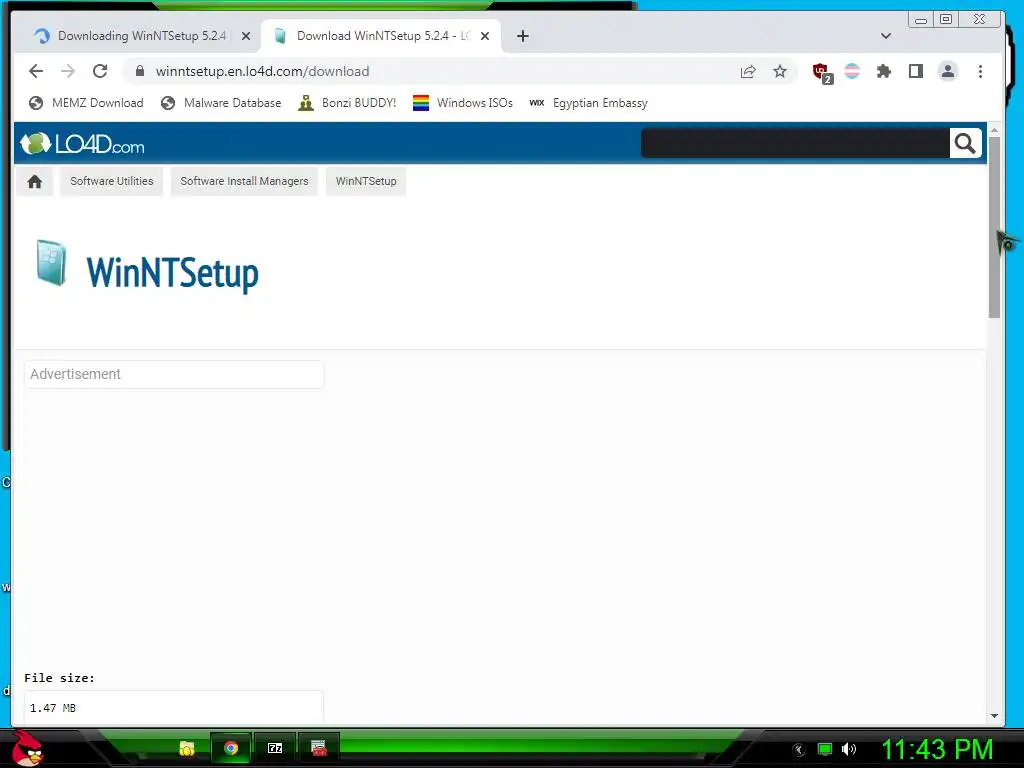Click the Chrome taskbar icon
The width and height of the screenshot is (1024, 768).
click(x=231, y=748)
